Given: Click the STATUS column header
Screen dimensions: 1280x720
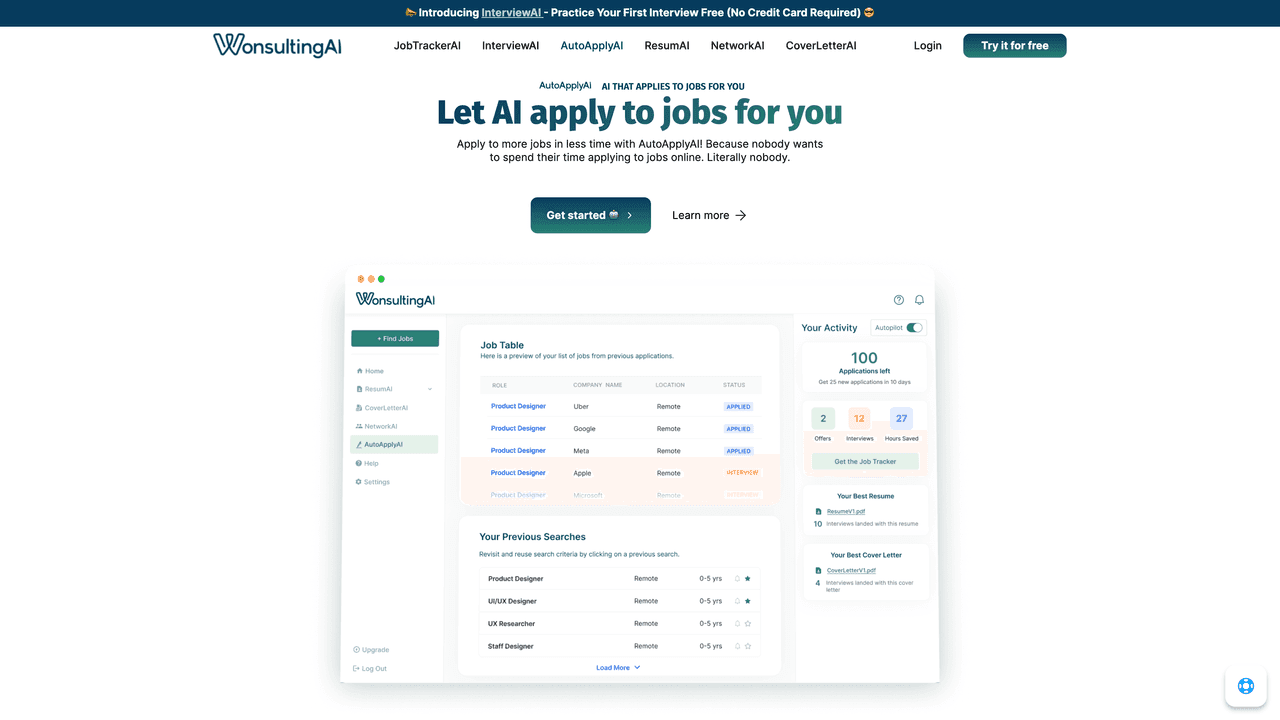Looking at the screenshot, I should click(x=734, y=385).
